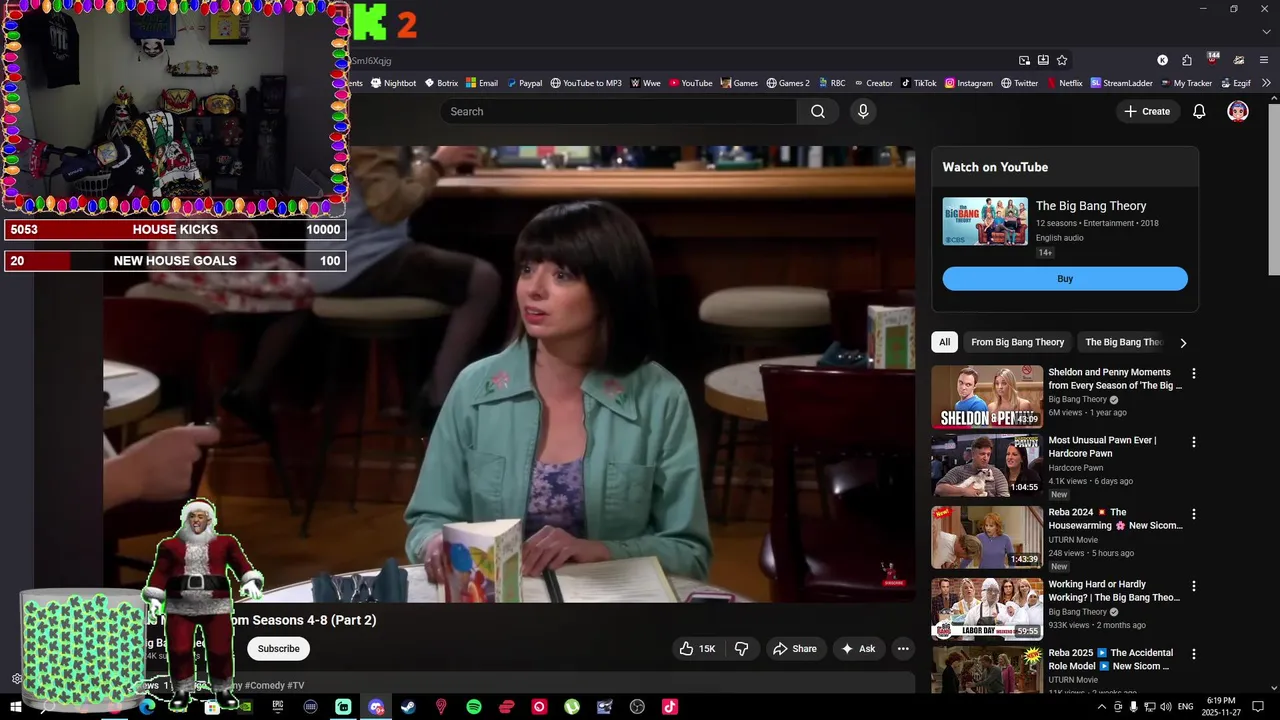Open the Netflix bookmark
This screenshot has height=720, width=1280.
(1064, 83)
